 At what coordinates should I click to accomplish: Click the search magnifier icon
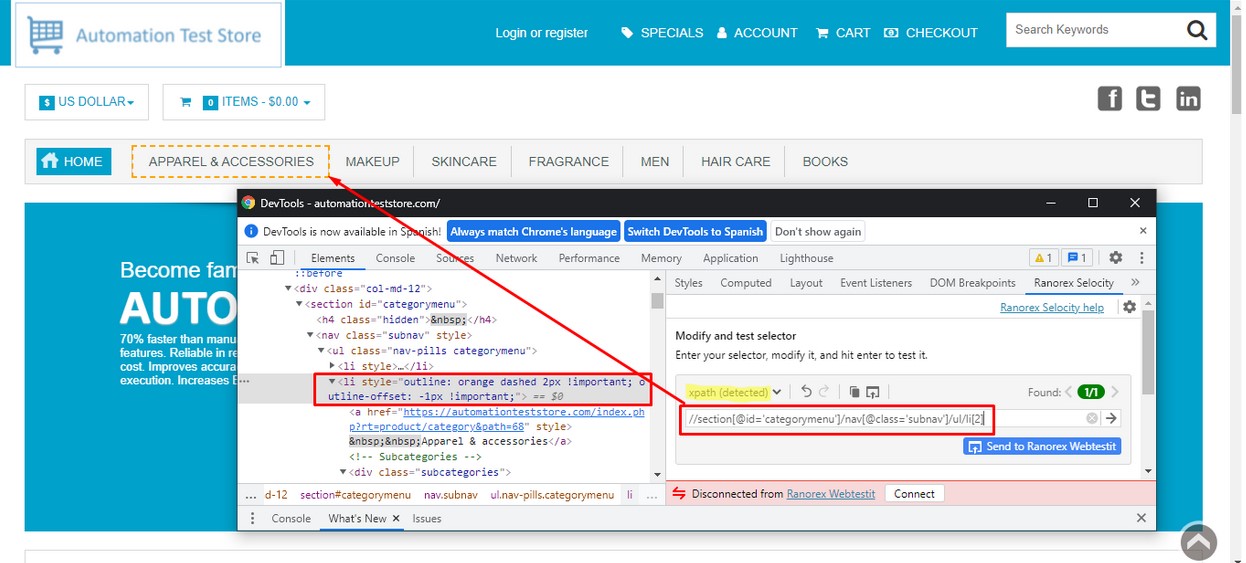tap(1197, 30)
